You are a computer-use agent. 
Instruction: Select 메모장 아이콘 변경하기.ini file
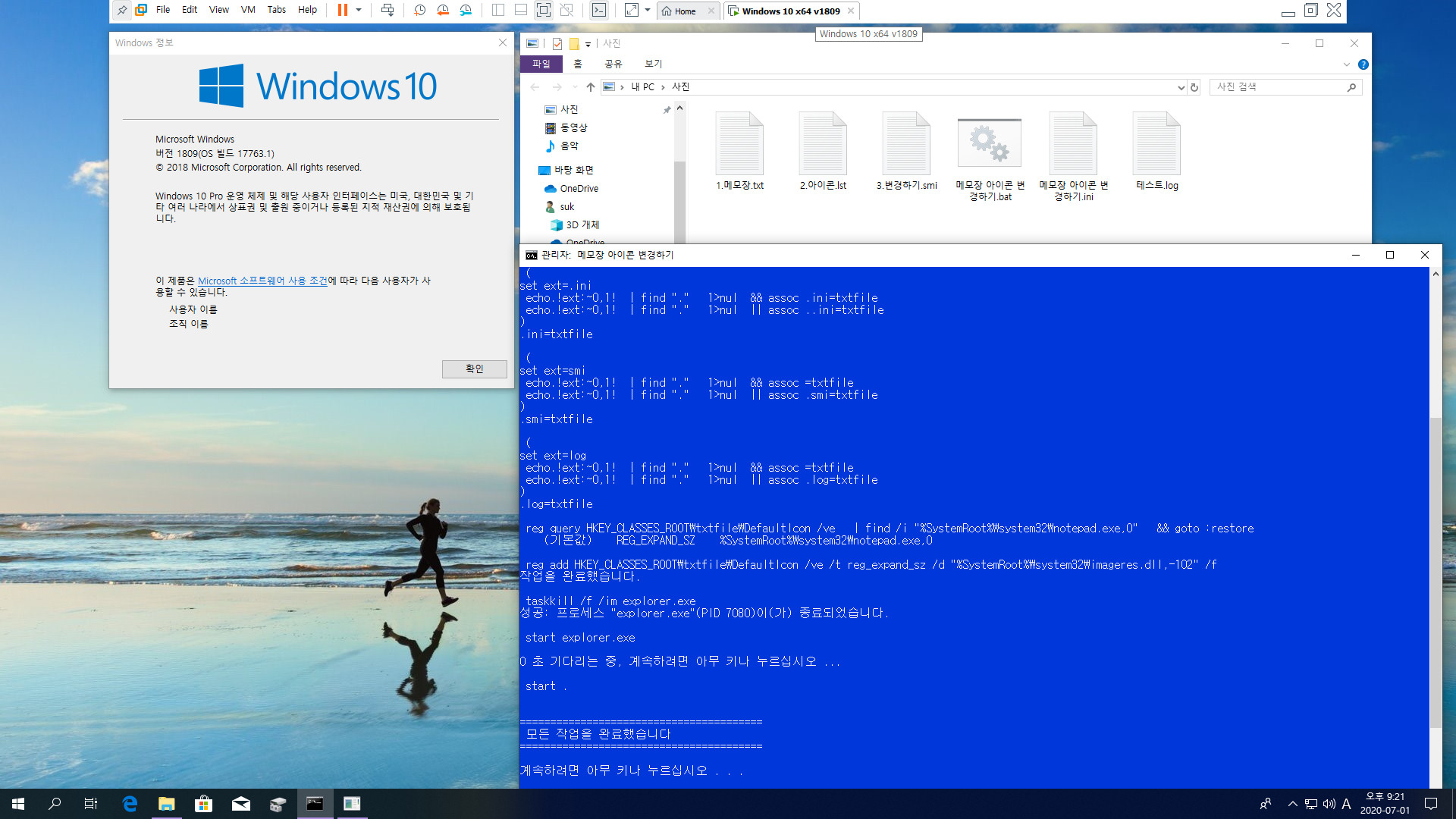1073,158
